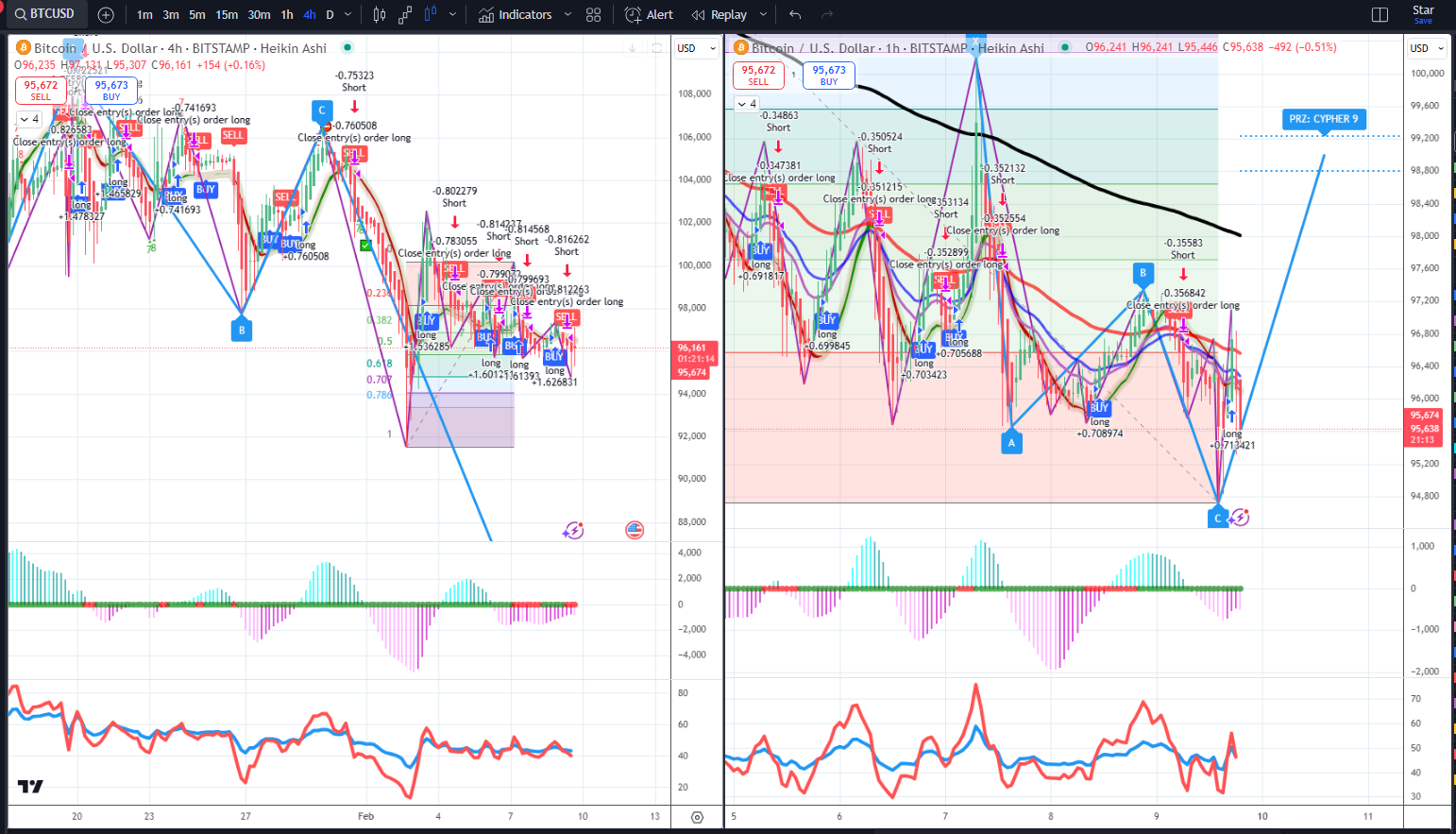Image resolution: width=1456 pixels, height=834 pixels.
Task: Click the compare or add symbol plus icon
Action: [106, 14]
